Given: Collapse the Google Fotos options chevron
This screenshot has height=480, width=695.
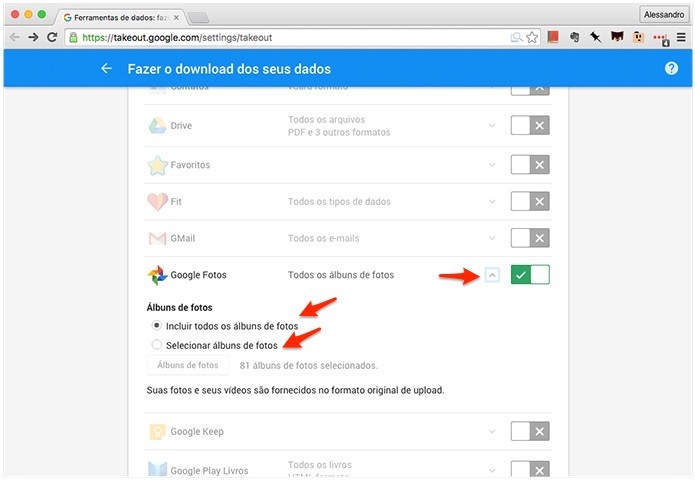Looking at the screenshot, I should (x=492, y=275).
